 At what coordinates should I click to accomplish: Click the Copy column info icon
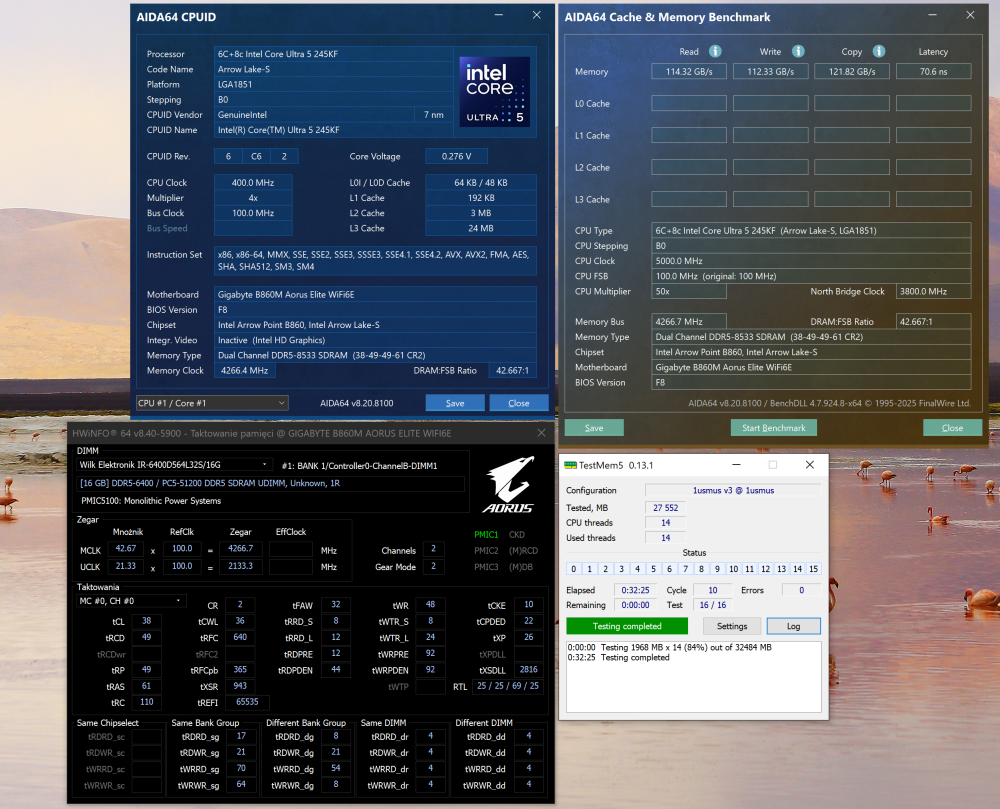point(878,51)
